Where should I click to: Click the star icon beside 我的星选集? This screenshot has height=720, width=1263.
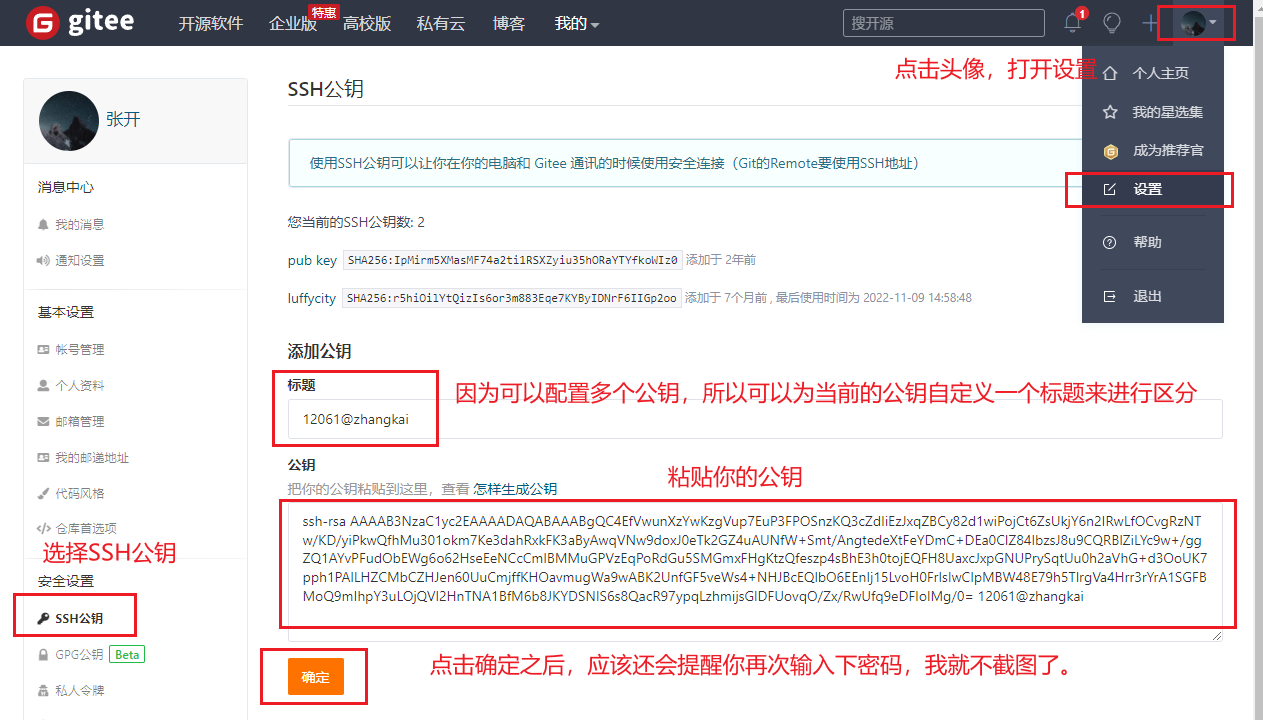[1110, 112]
